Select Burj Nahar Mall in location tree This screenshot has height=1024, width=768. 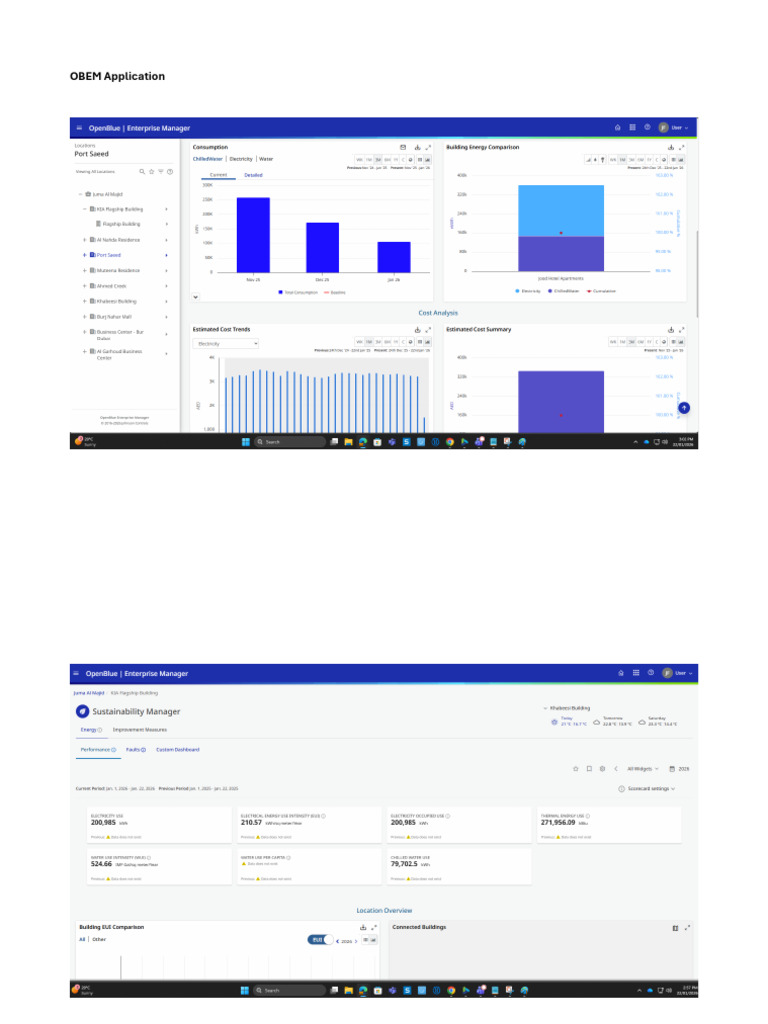coord(114,317)
